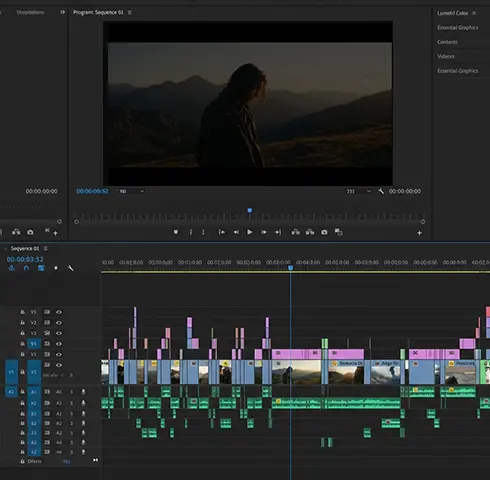This screenshot has width=490, height=480.
Task: Click the Mark Out button
Action: (203, 232)
